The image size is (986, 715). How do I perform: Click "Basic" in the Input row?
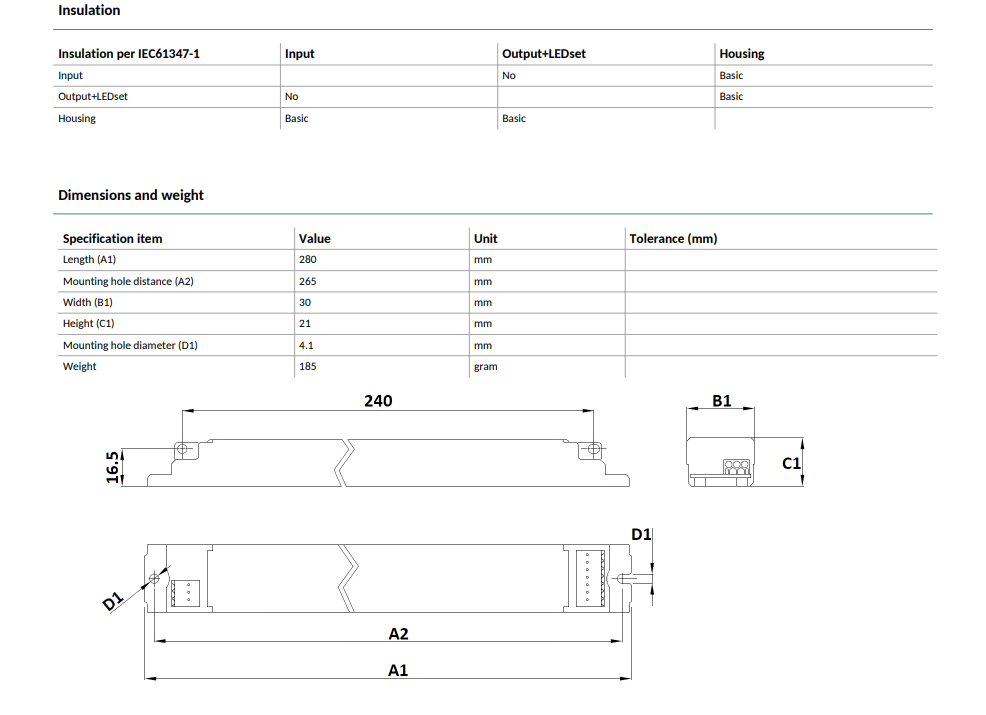(x=731, y=75)
